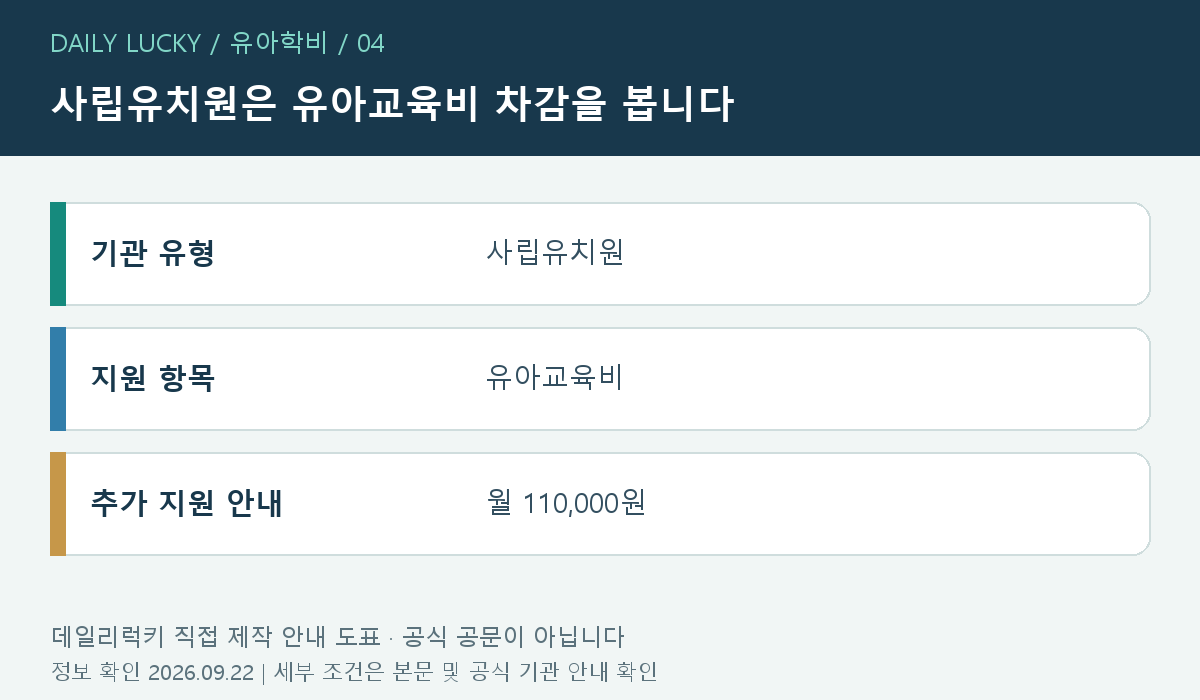This screenshot has width=1200, height=700.
Task: Select the 기관 유형 row label
Action: tap(153, 254)
